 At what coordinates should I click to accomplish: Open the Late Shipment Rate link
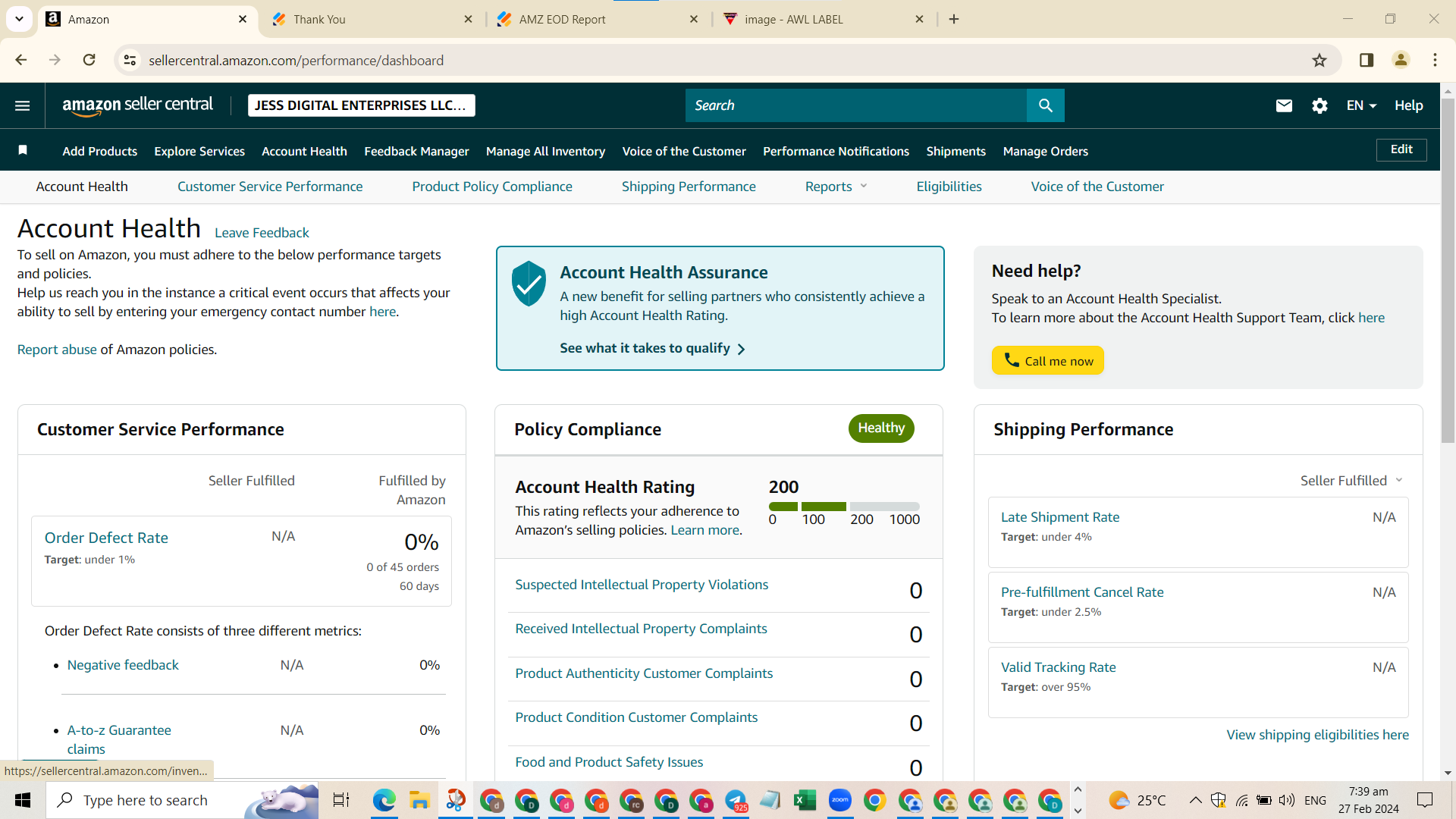[1060, 517]
